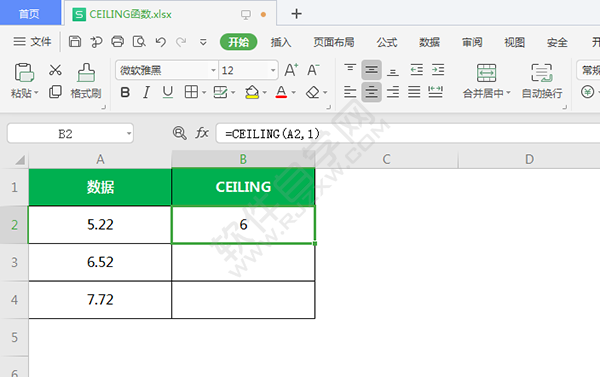Switch to 数据 tab
Image resolution: width=600 pixels, height=377 pixels.
click(x=429, y=42)
